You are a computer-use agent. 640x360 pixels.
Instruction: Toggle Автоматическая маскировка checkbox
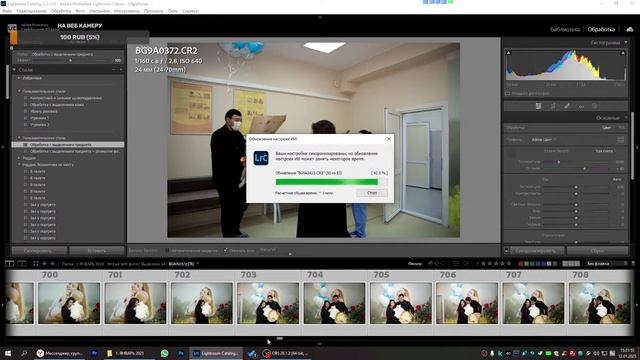[x=167, y=250]
